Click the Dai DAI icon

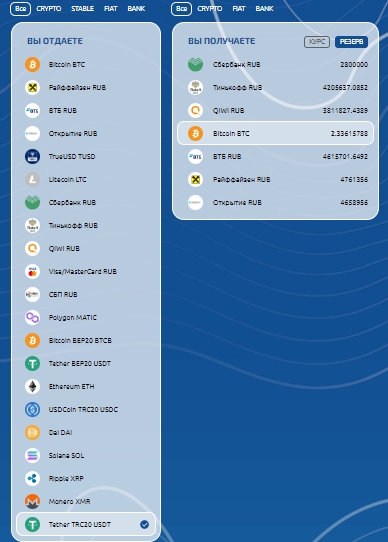pos(33,432)
